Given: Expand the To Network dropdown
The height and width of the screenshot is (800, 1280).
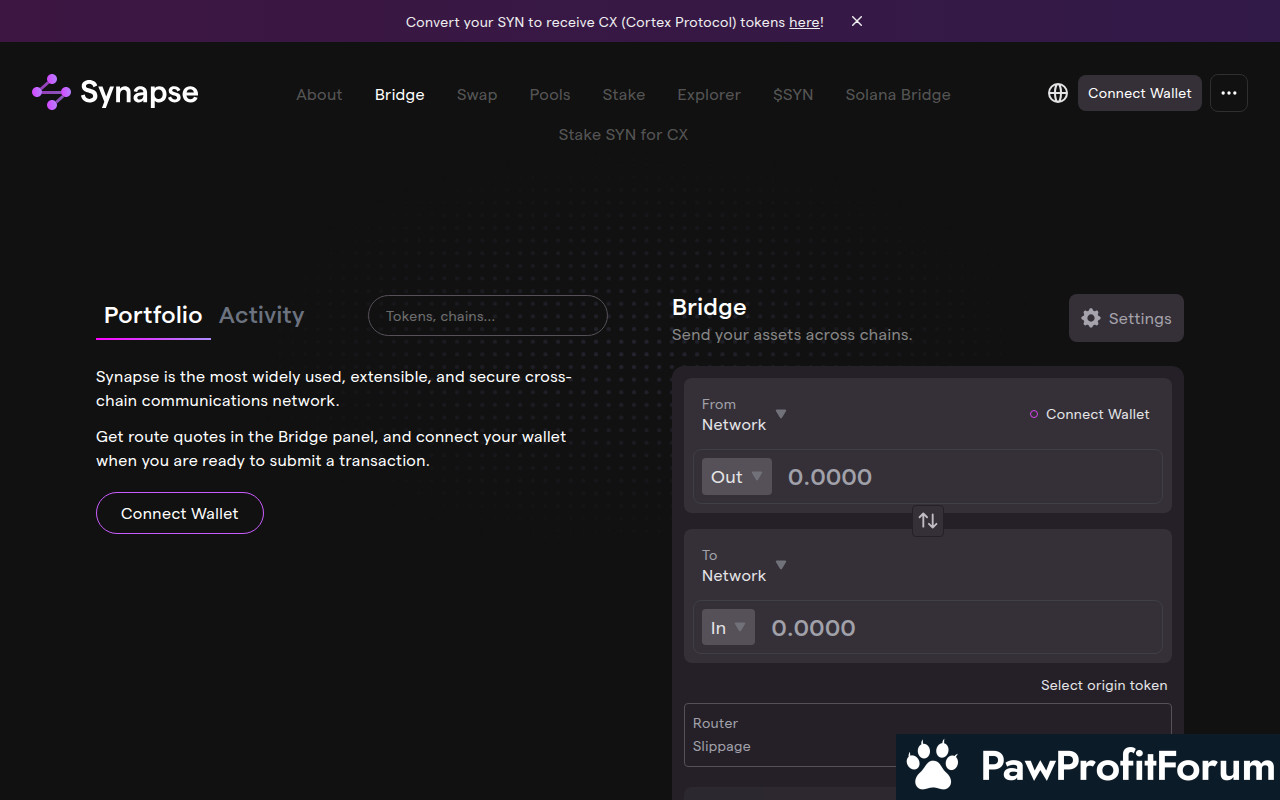Looking at the screenshot, I should [744, 565].
